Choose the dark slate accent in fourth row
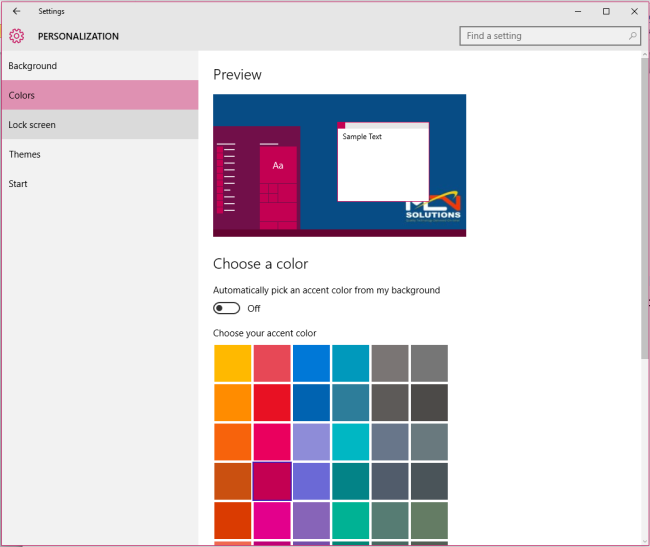The width and height of the screenshot is (650, 547). pyautogui.click(x=390, y=481)
